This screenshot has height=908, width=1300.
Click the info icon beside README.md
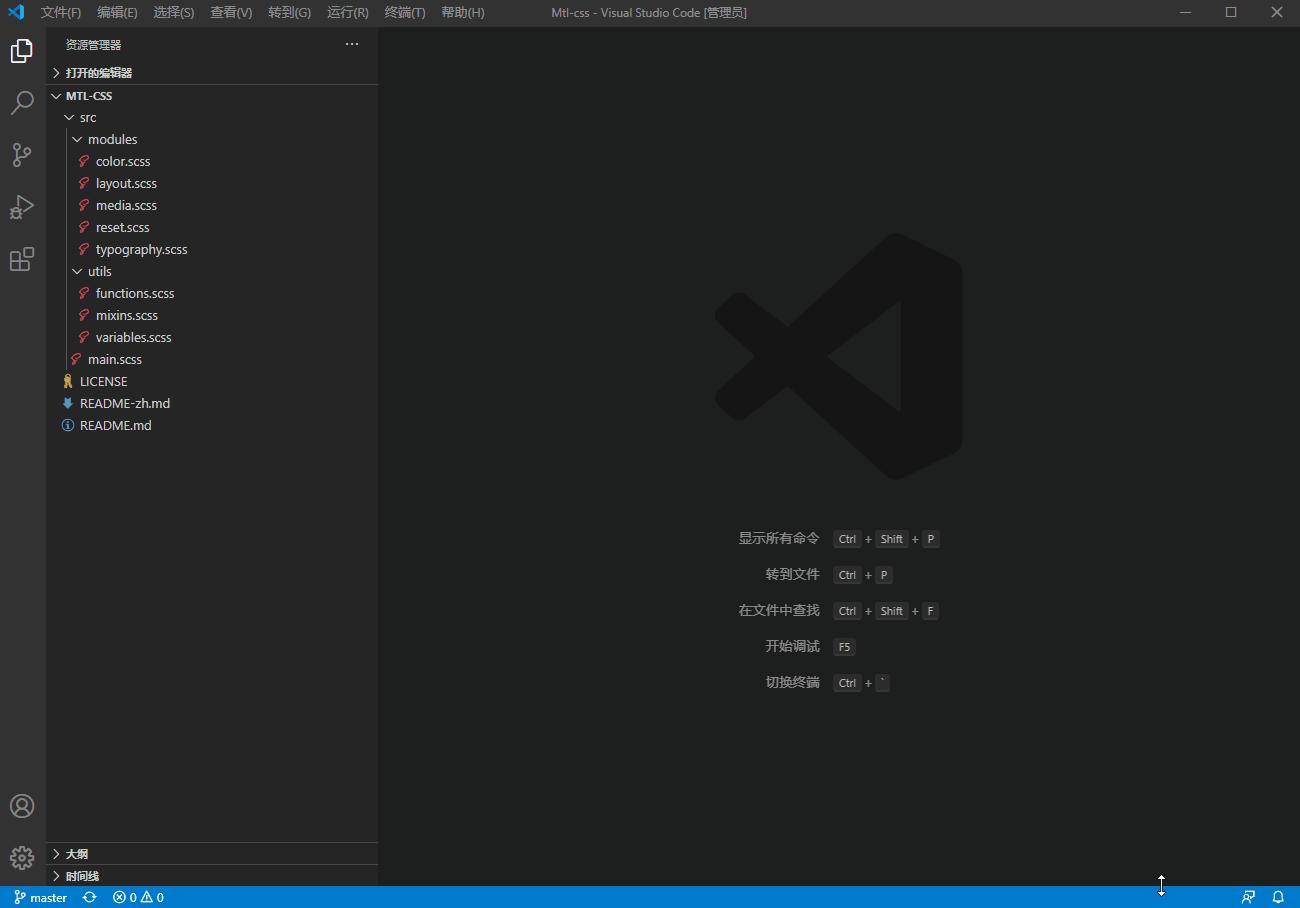point(68,425)
